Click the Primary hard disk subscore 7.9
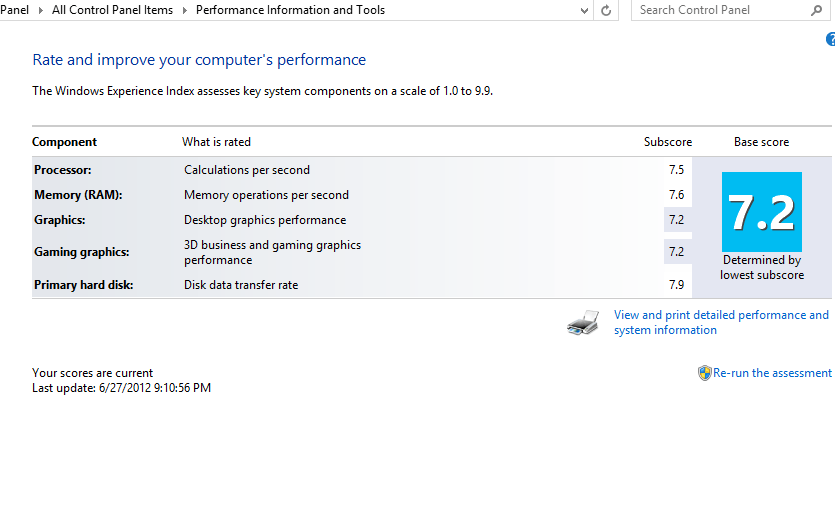This screenshot has width=835, height=505. (676, 285)
